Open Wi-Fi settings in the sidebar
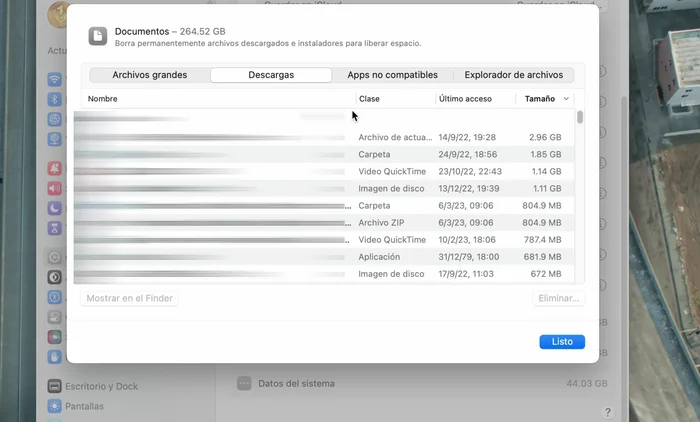 [x=54, y=79]
